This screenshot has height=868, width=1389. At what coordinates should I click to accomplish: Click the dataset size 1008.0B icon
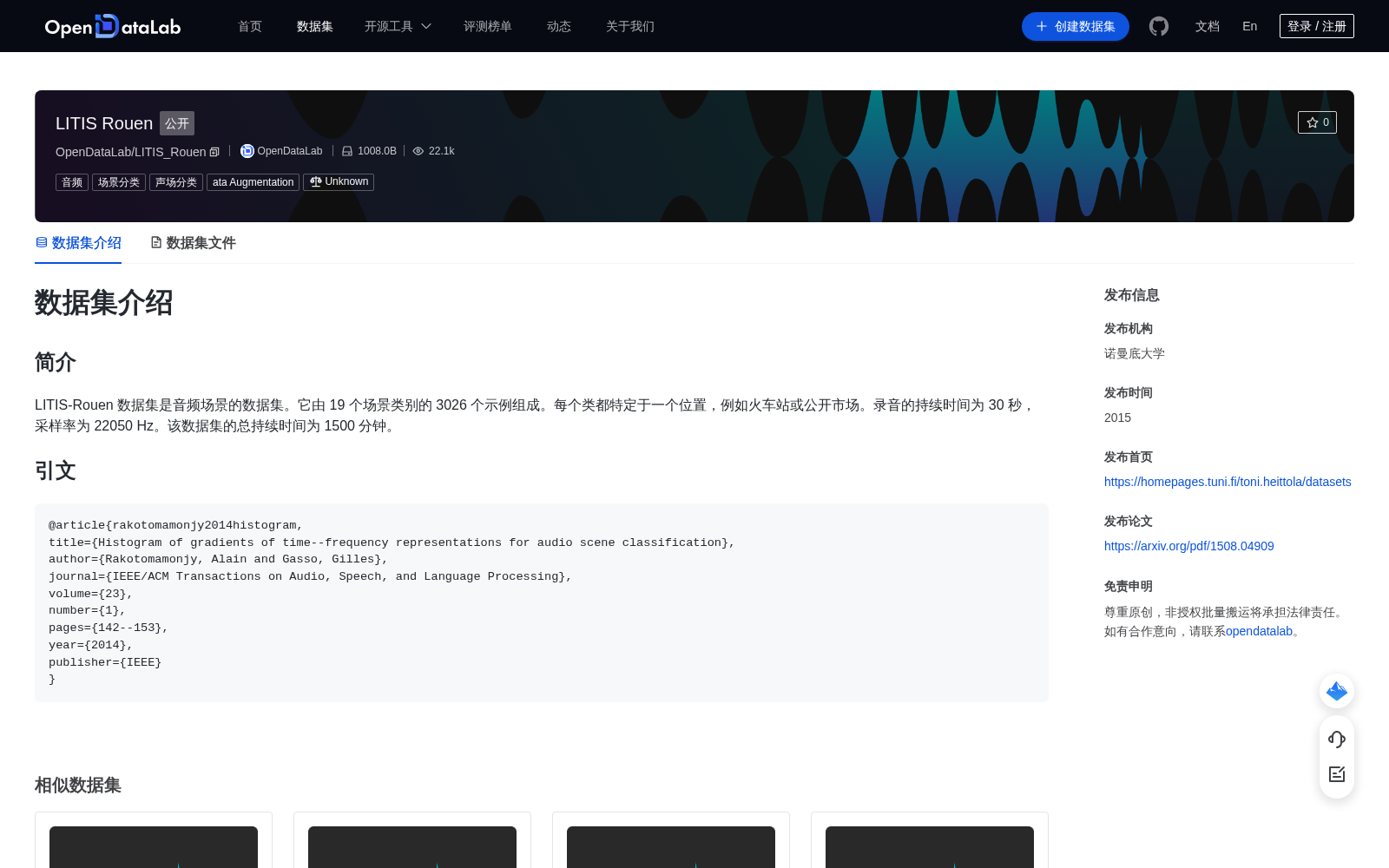coord(347,151)
